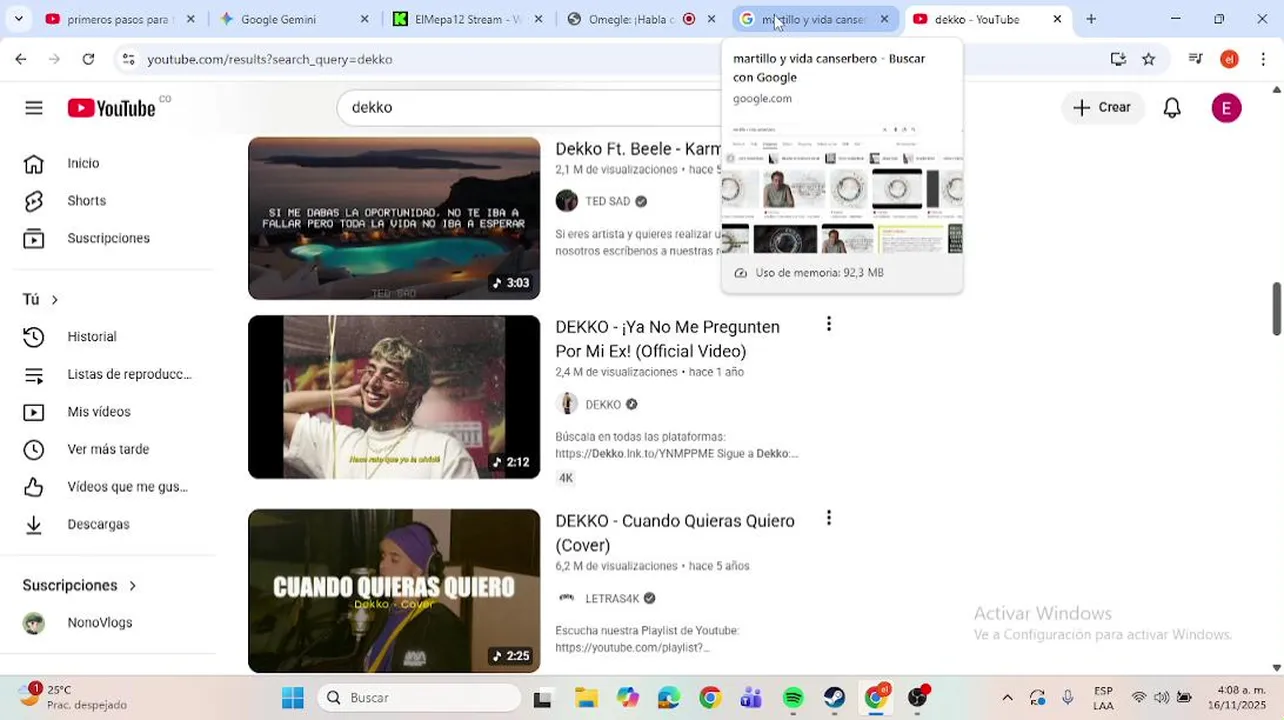The image size is (1284, 720).
Task: Open the Windows Start menu
Action: coord(292,698)
